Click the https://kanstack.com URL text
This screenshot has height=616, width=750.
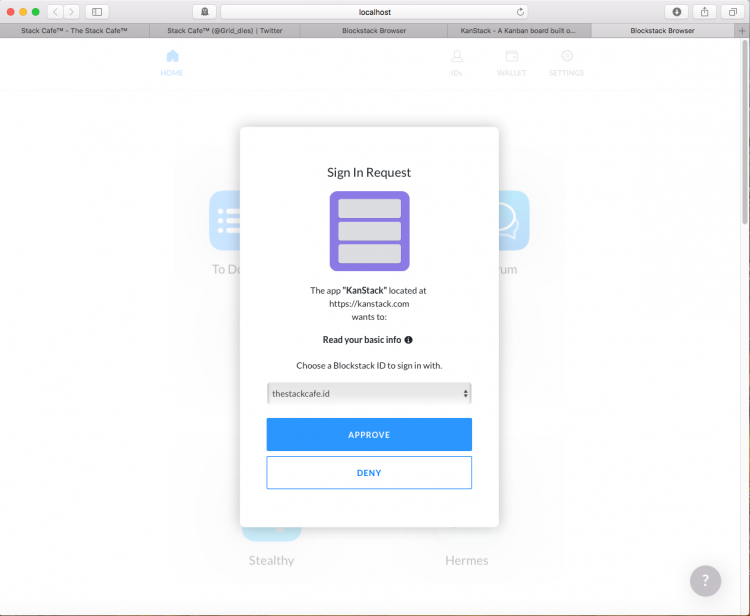[369, 304]
